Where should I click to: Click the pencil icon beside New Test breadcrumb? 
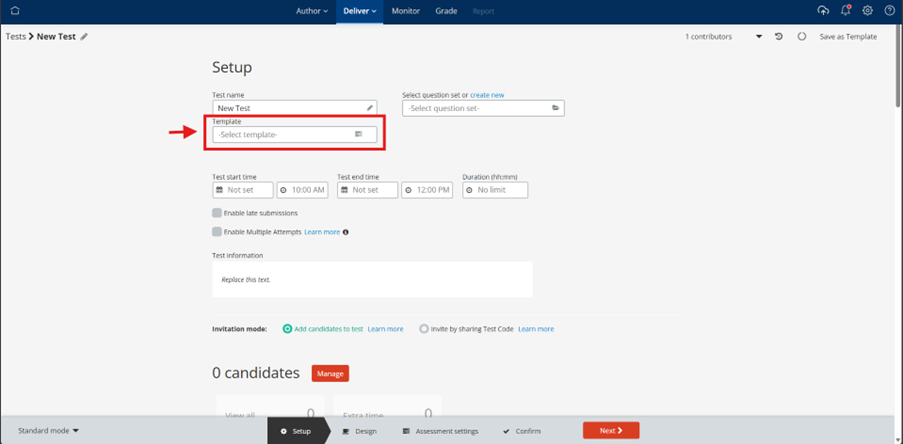[84, 36]
